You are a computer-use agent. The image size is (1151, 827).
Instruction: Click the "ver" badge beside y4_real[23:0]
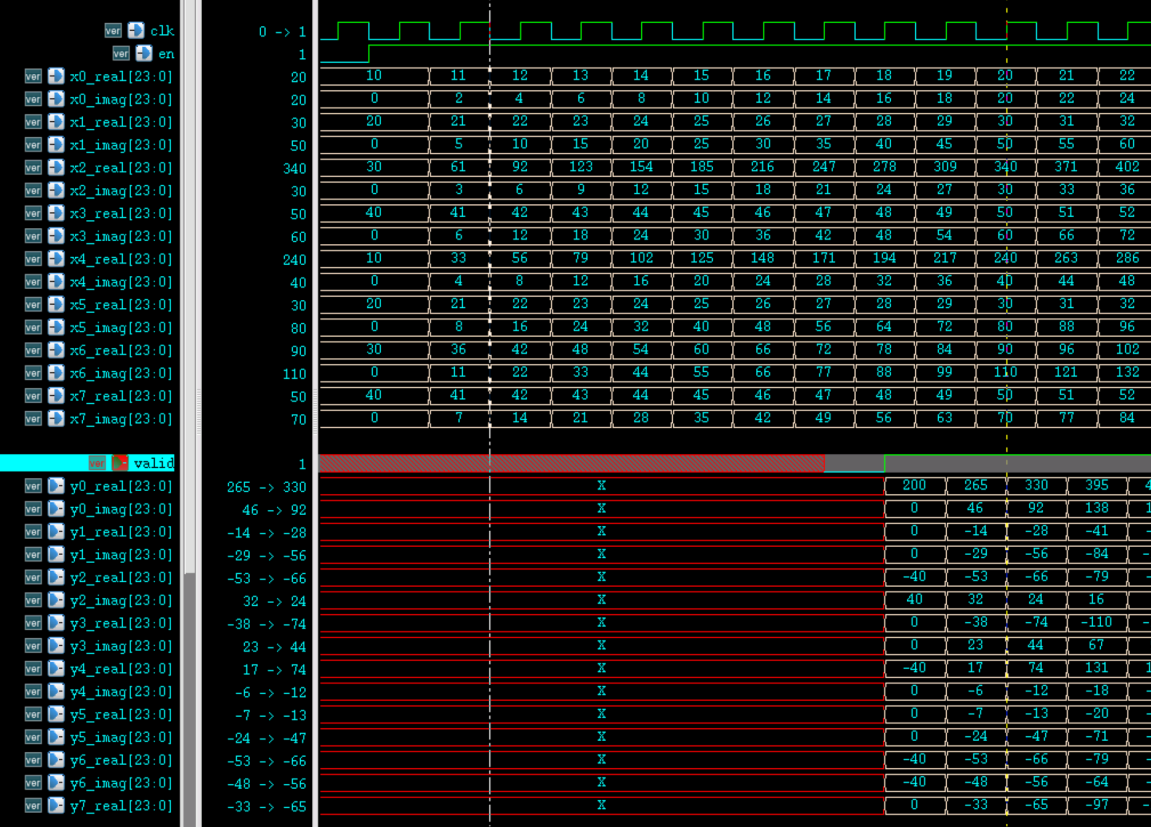[32, 669]
